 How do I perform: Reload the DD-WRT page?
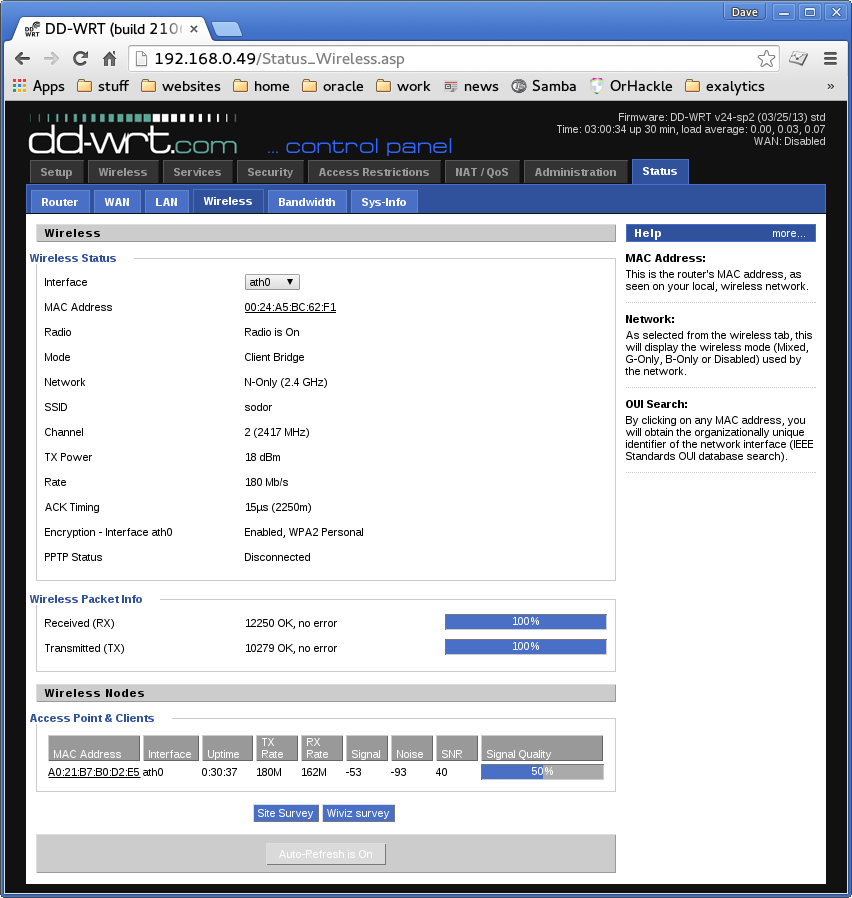(x=81, y=58)
